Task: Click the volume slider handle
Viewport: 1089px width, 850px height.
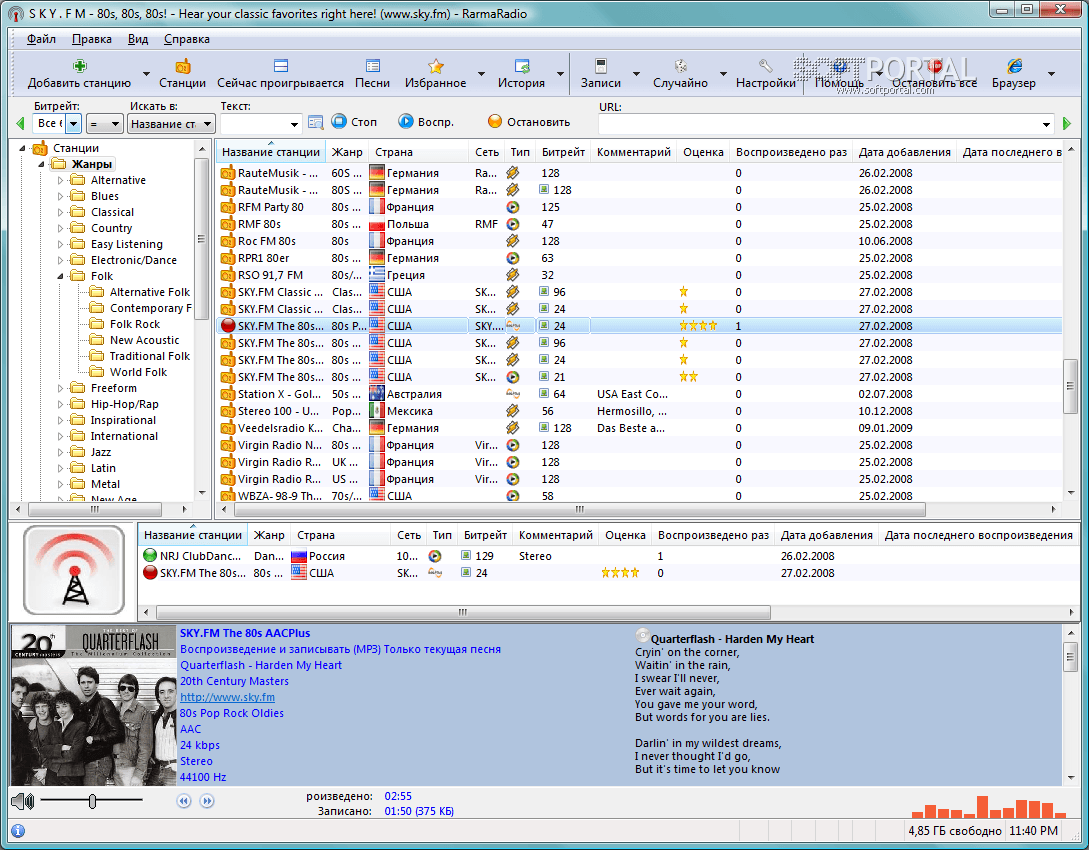Action: point(92,801)
